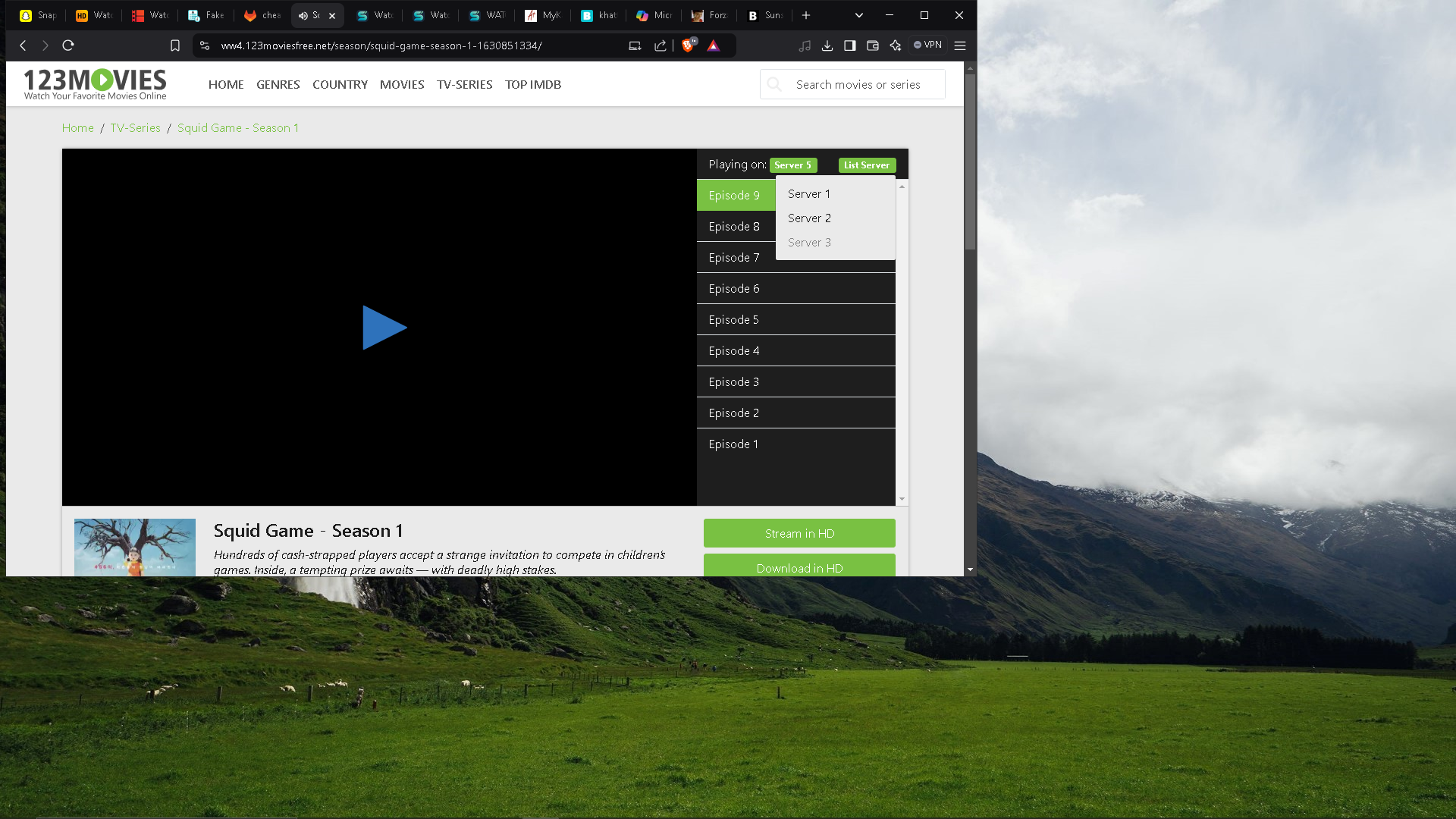Switch to the Micr tab

click(655, 15)
